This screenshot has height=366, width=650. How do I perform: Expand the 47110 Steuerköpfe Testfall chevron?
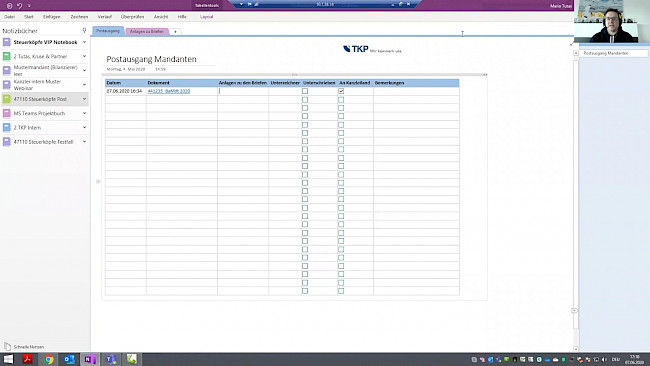[84, 141]
